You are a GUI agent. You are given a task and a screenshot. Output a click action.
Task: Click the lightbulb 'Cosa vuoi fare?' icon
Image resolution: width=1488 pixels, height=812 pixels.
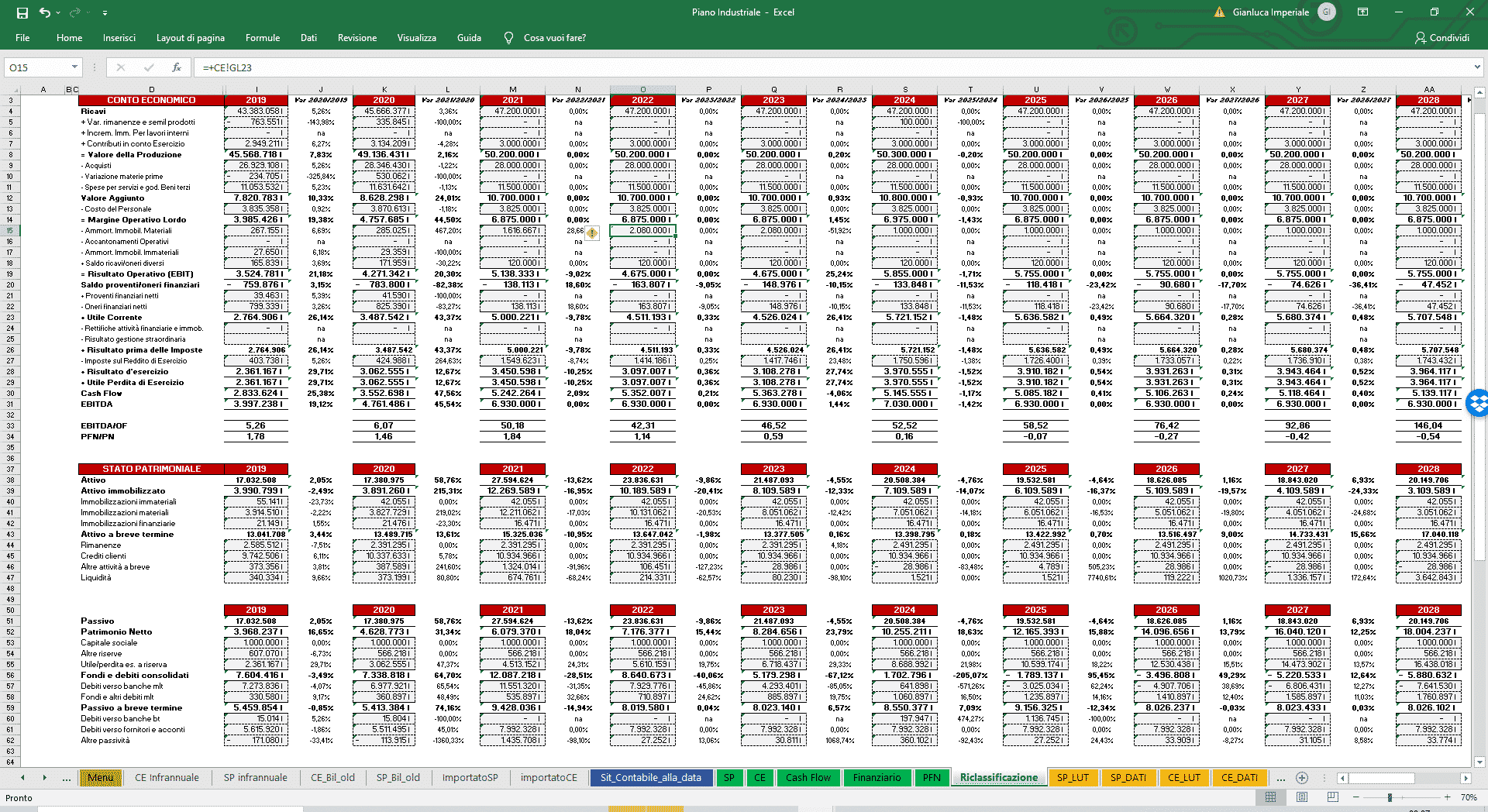[508, 38]
